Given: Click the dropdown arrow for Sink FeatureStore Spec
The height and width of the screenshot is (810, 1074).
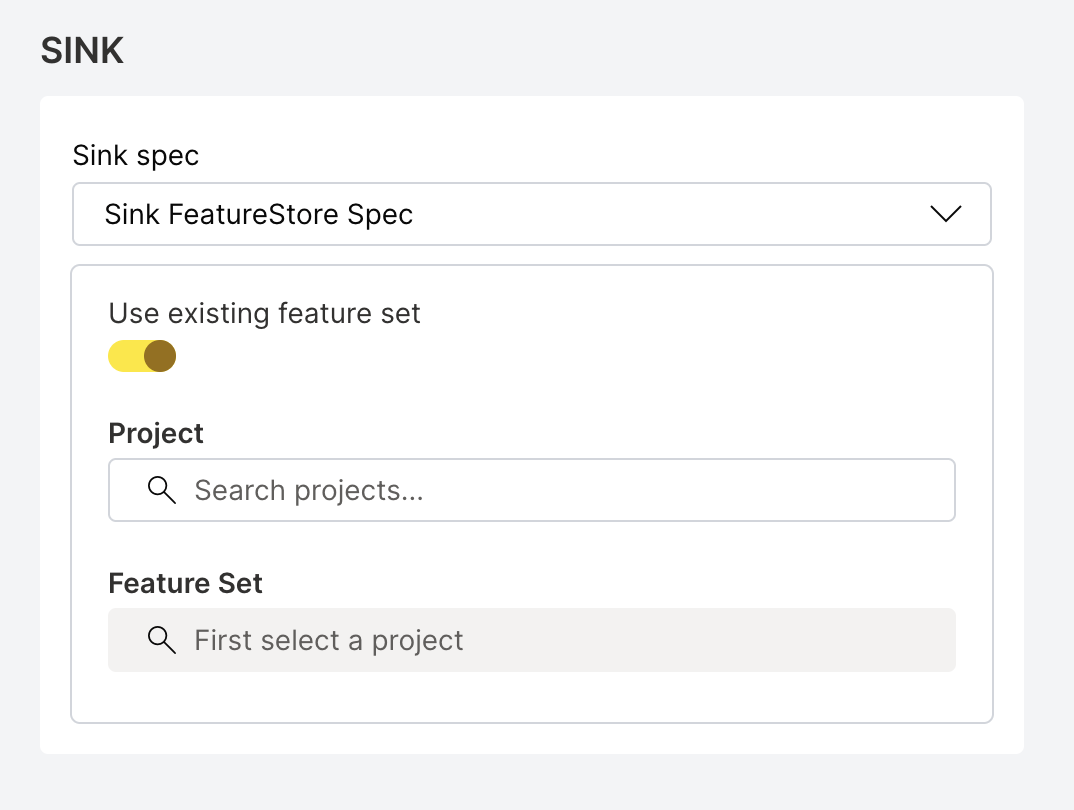Looking at the screenshot, I should coord(946,214).
